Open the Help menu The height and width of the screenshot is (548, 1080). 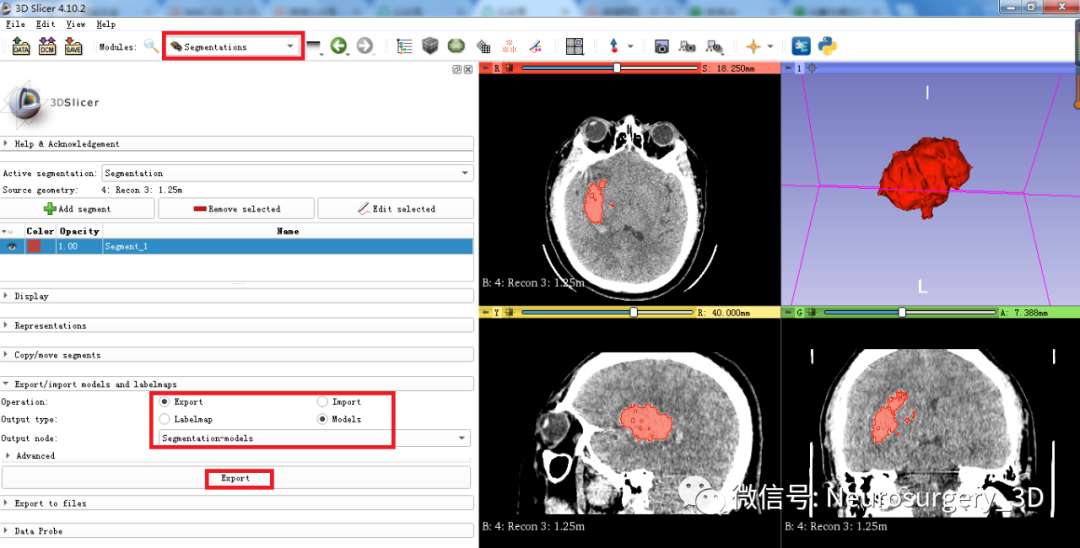tap(106, 24)
